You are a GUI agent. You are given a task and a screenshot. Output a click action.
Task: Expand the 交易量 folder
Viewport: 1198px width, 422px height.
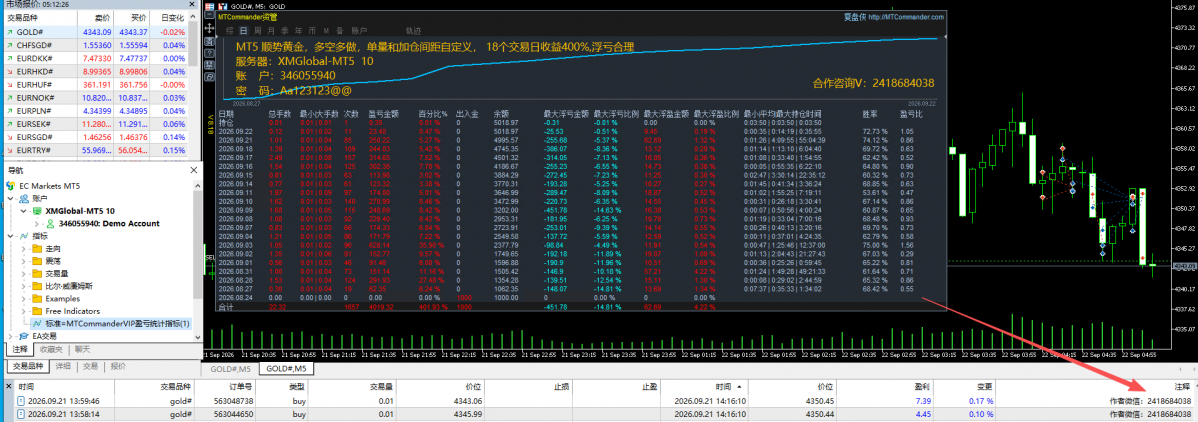coord(23,274)
